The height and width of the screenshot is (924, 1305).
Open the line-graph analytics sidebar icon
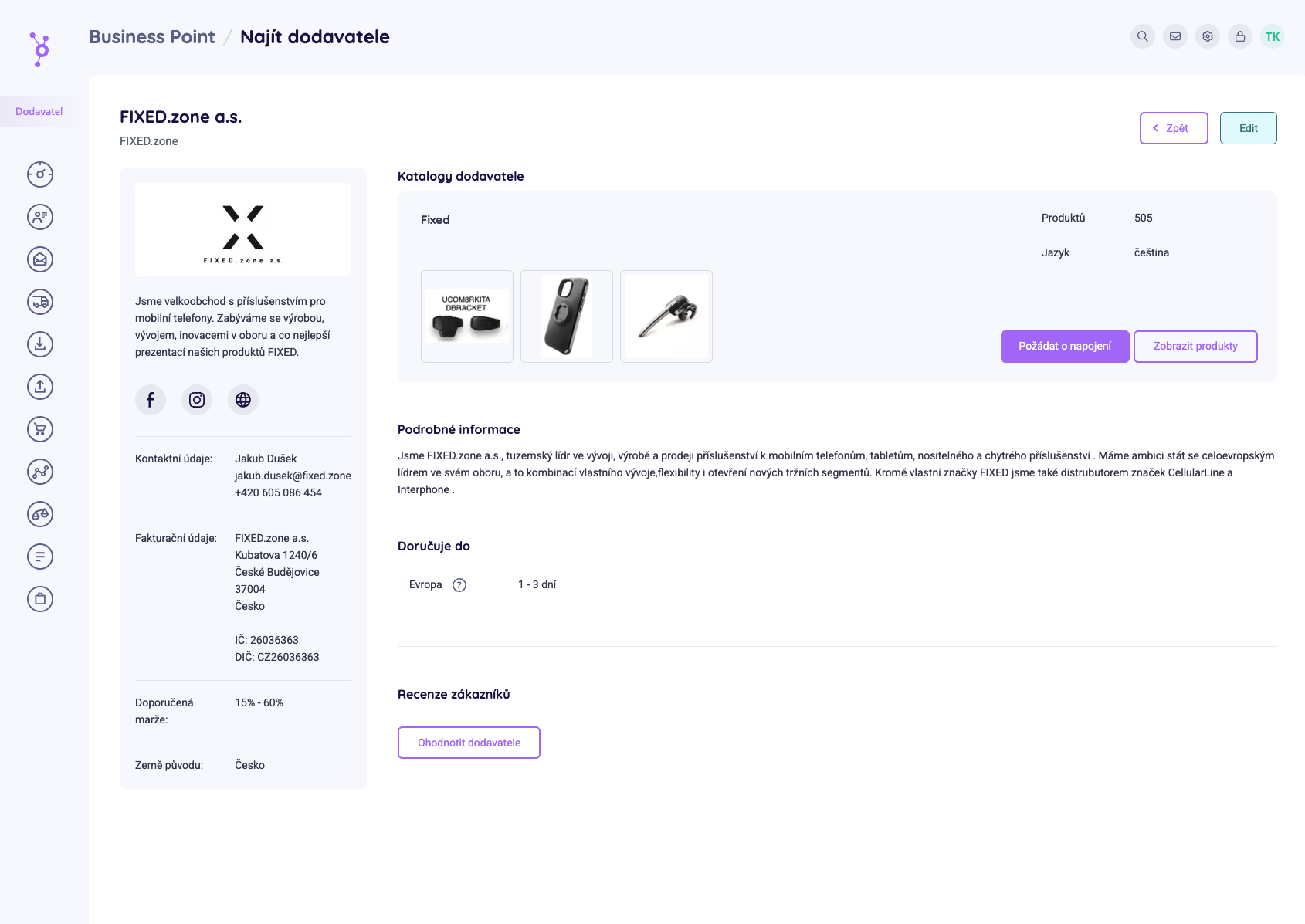click(40, 472)
